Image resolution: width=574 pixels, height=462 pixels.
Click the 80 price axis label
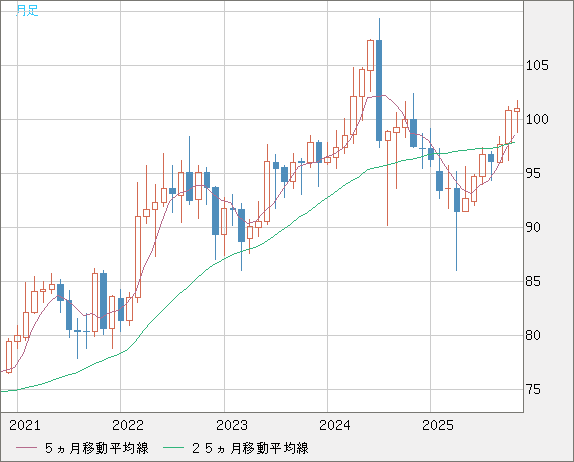533,335
